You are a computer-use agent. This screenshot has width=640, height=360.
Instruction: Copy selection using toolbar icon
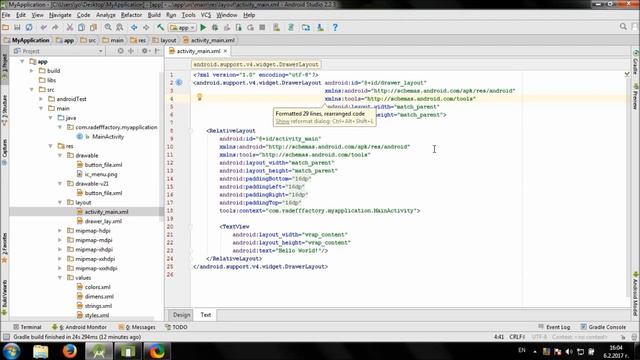click(81, 27)
